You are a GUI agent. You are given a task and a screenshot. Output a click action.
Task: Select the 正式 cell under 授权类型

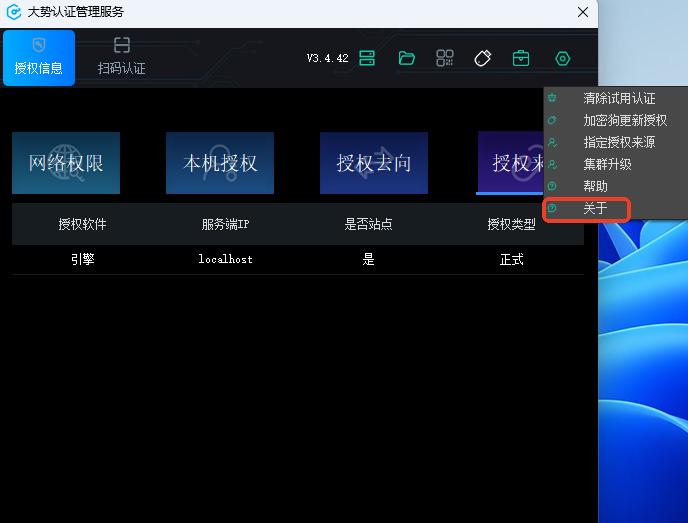coord(511,259)
